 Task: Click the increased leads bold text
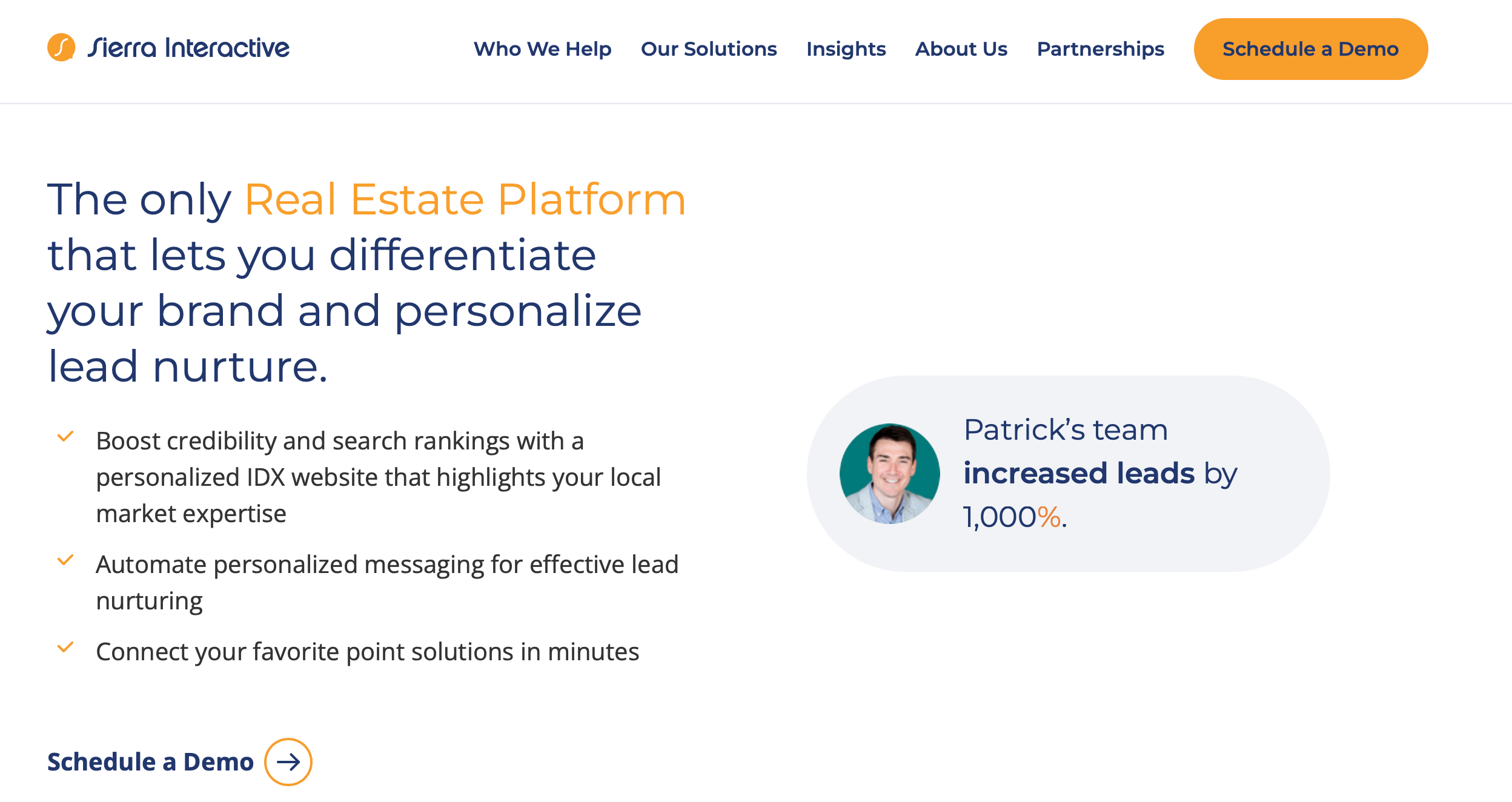point(1079,473)
